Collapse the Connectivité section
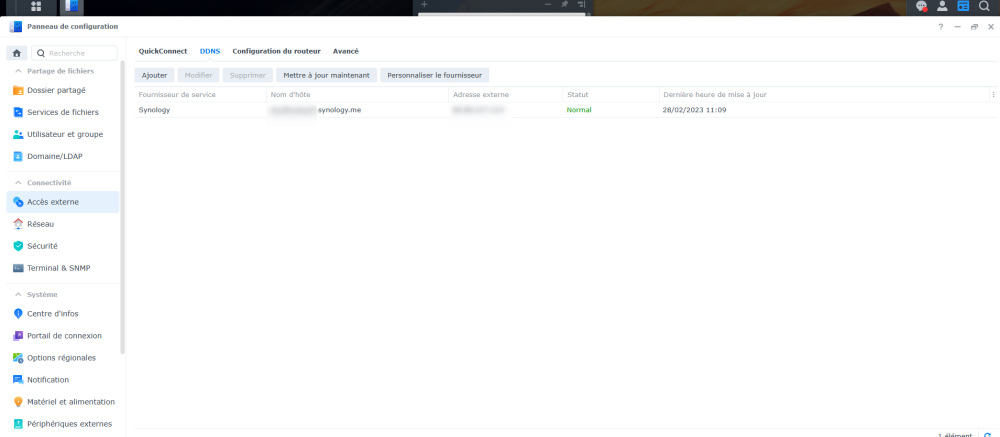The height and width of the screenshot is (437, 1000). click(x=18, y=182)
